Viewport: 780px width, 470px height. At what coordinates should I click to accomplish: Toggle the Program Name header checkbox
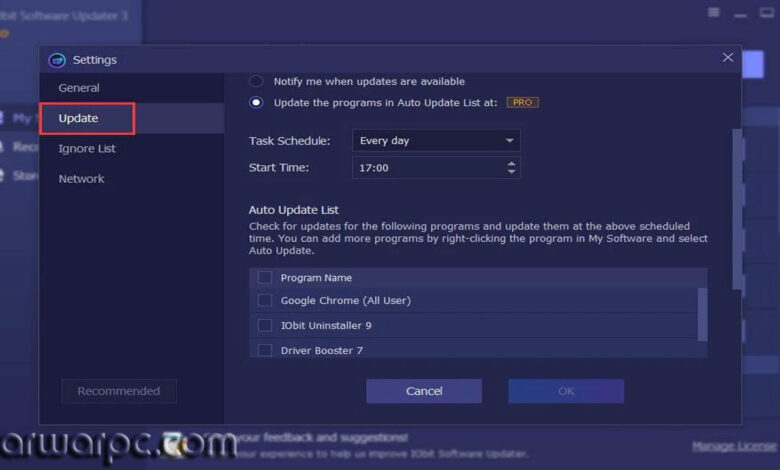pyautogui.click(x=265, y=278)
